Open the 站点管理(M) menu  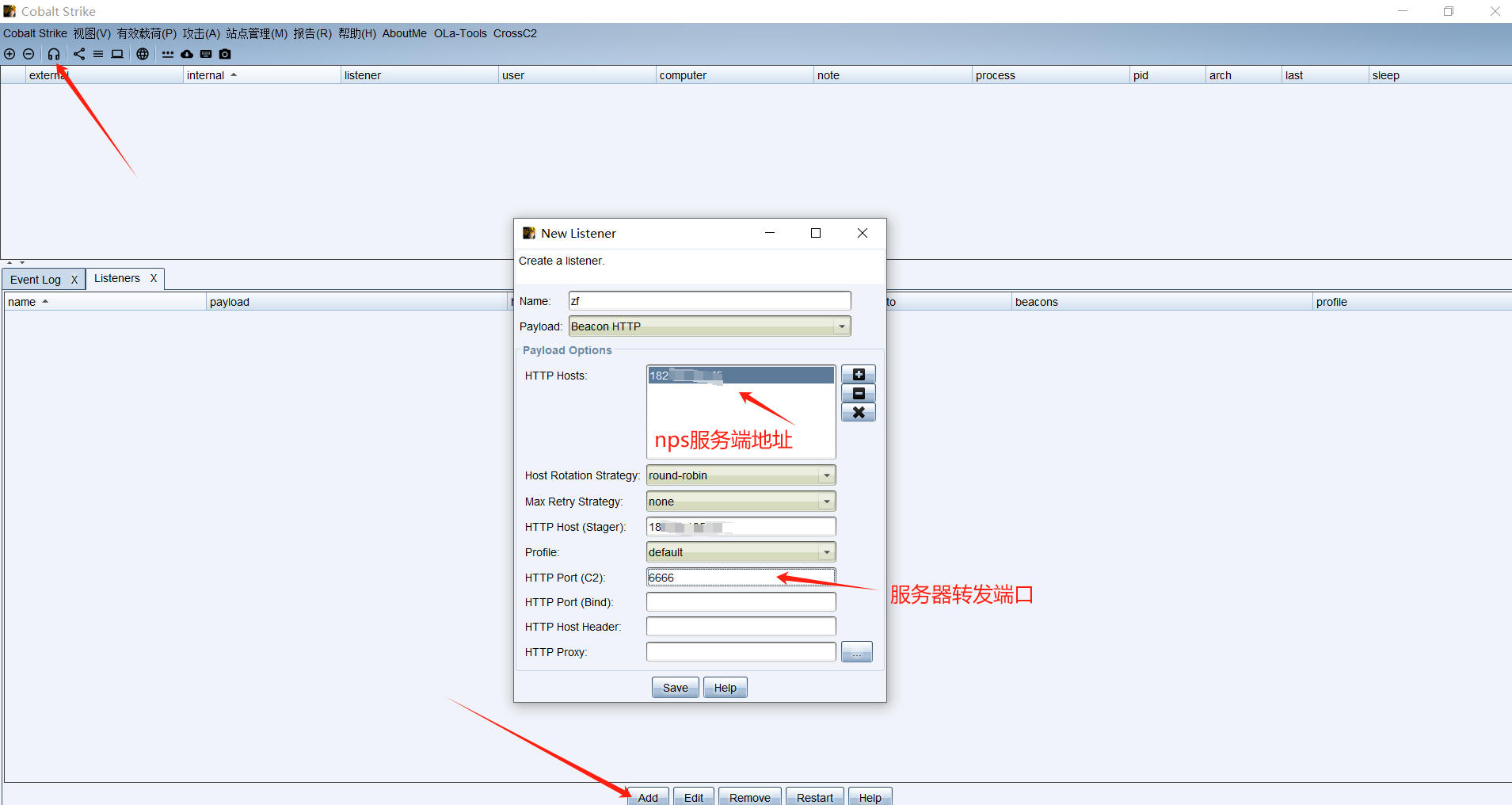[x=257, y=33]
